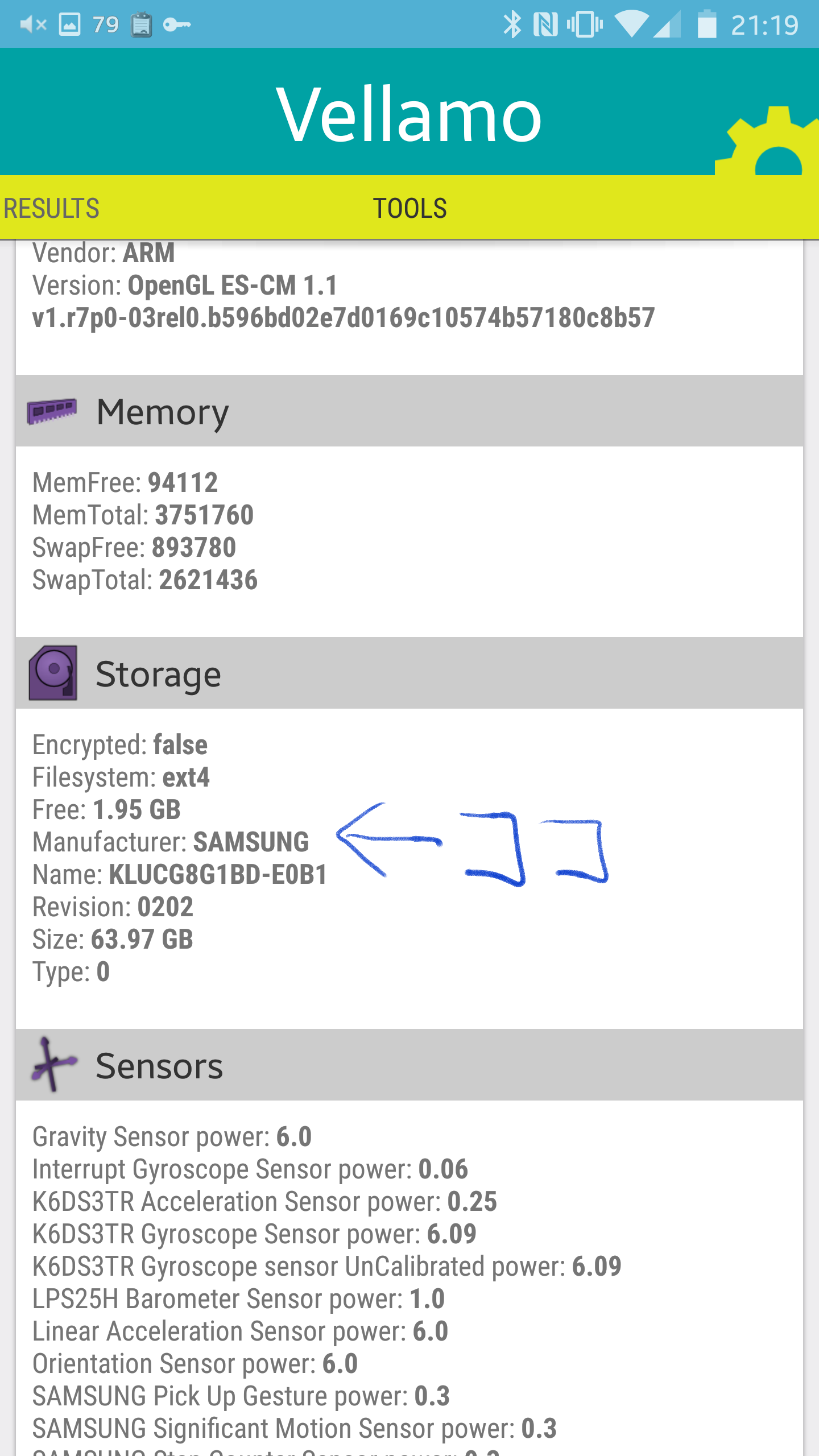Tap the Storage hard disk icon

53,673
